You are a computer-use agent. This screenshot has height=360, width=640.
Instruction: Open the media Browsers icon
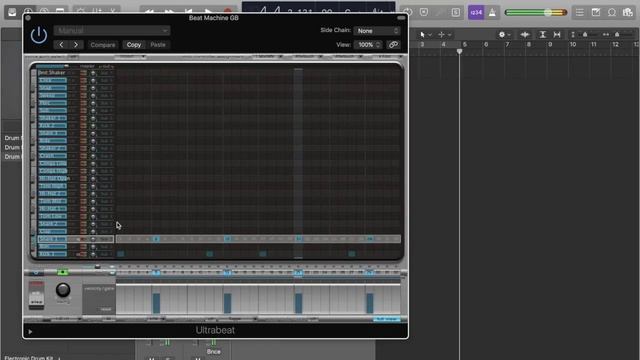pos(628,13)
